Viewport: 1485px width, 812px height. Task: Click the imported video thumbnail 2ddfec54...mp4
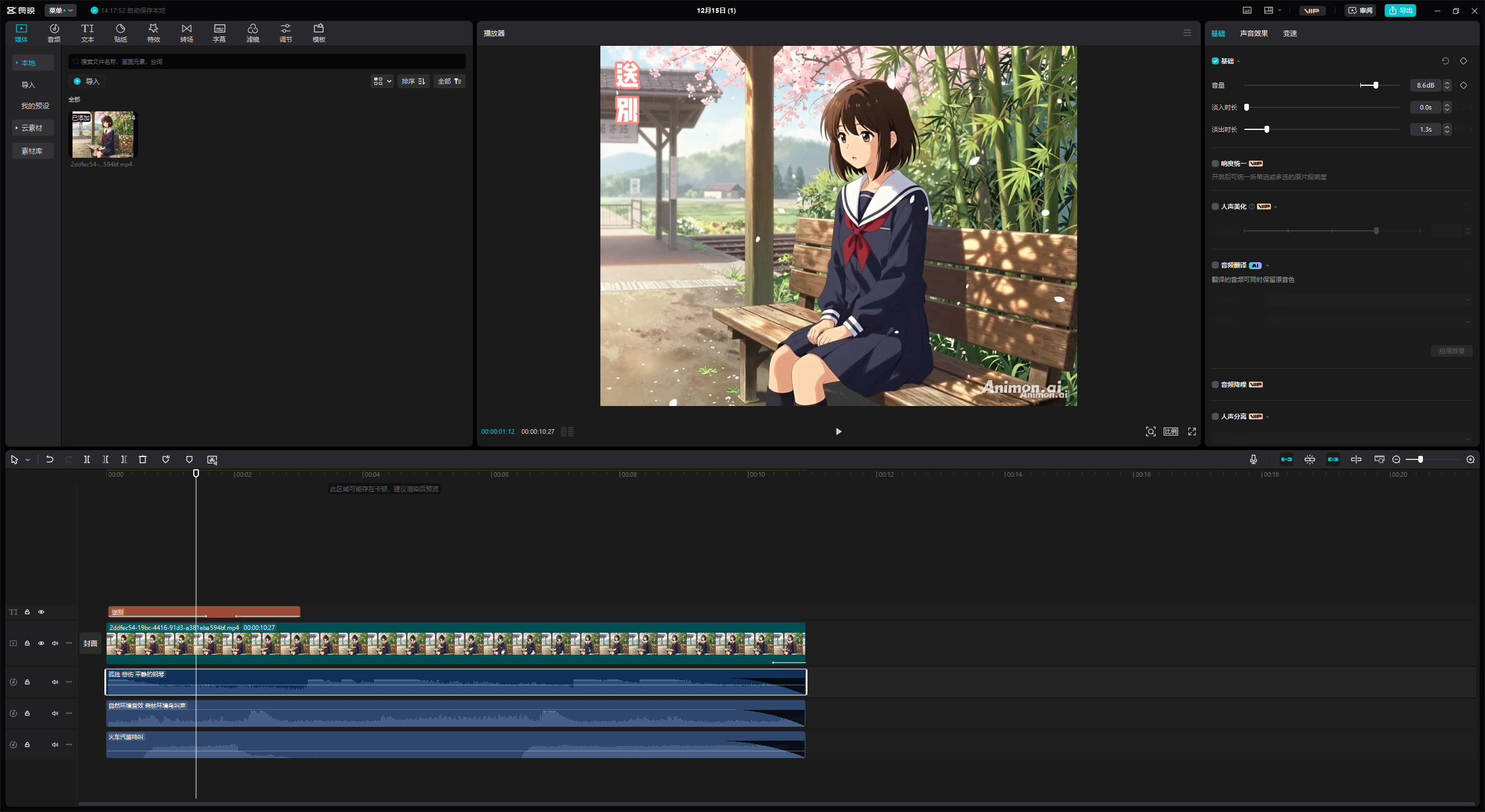coord(103,135)
